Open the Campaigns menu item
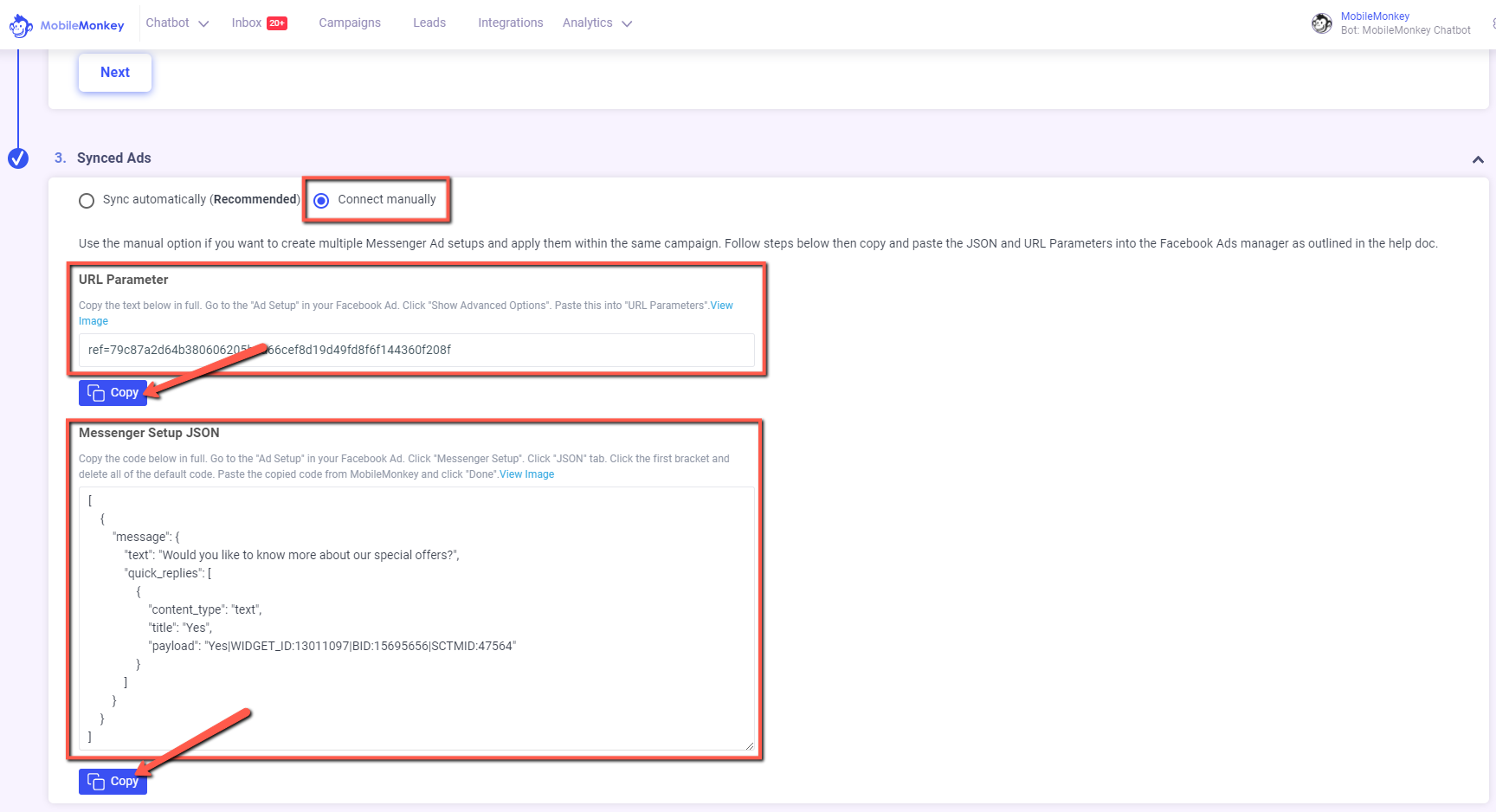The width and height of the screenshot is (1496, 812). [x=350, y=23]
